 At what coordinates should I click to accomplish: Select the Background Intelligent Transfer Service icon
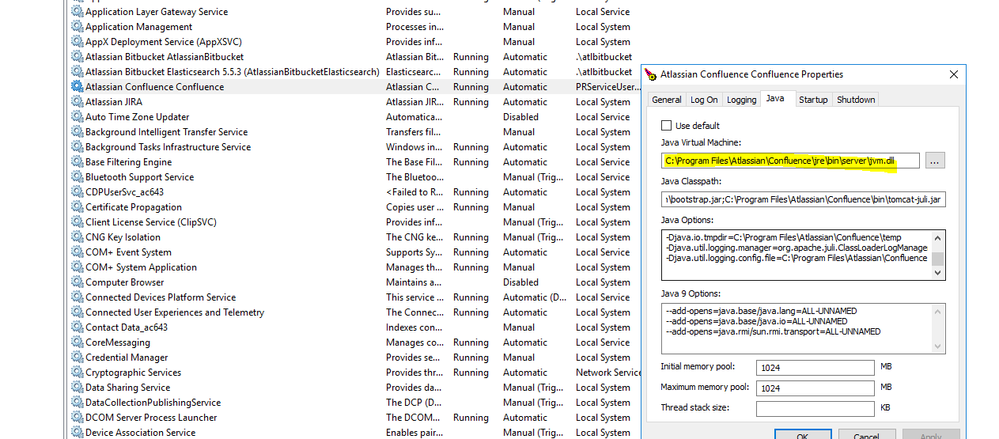[x=77, y=132]
